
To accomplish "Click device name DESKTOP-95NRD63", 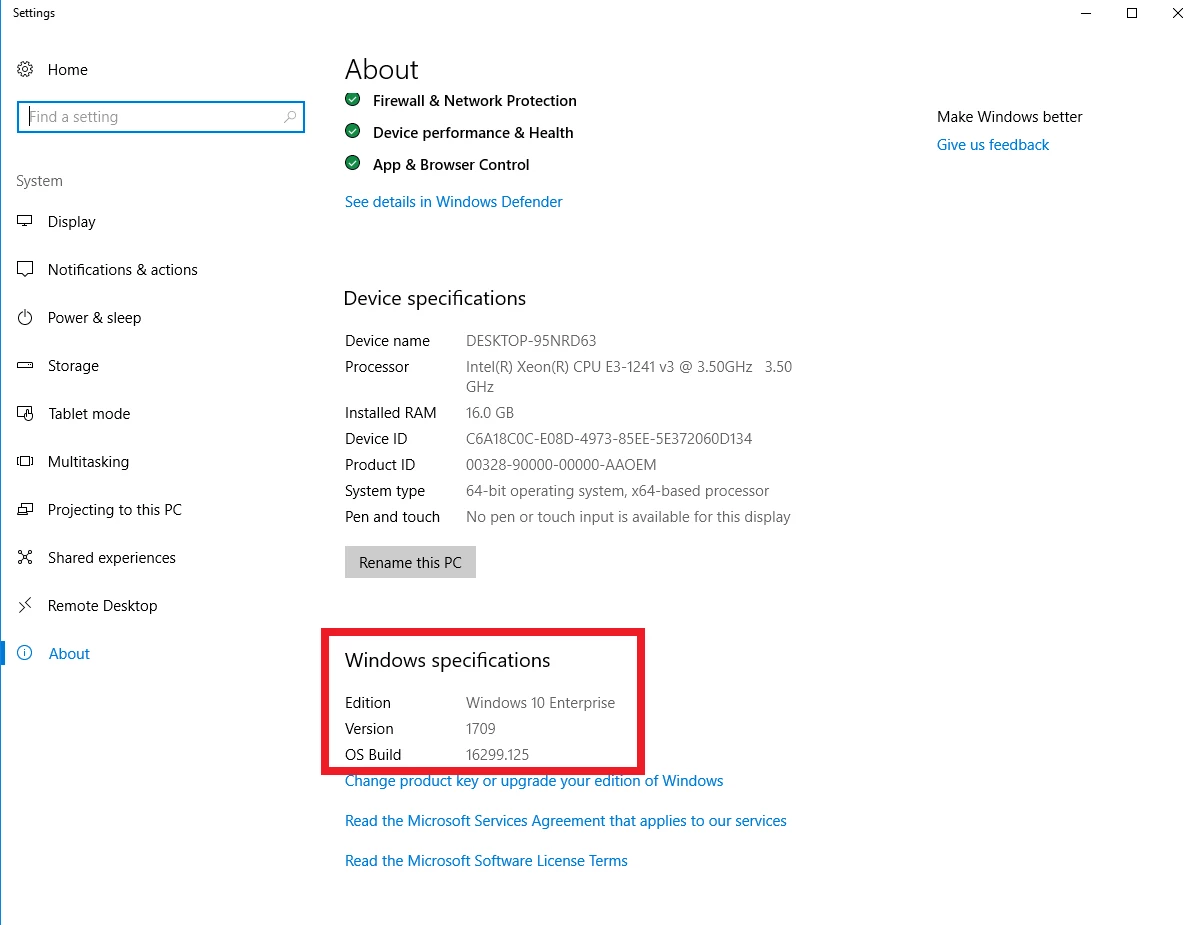I will [531, 341].
